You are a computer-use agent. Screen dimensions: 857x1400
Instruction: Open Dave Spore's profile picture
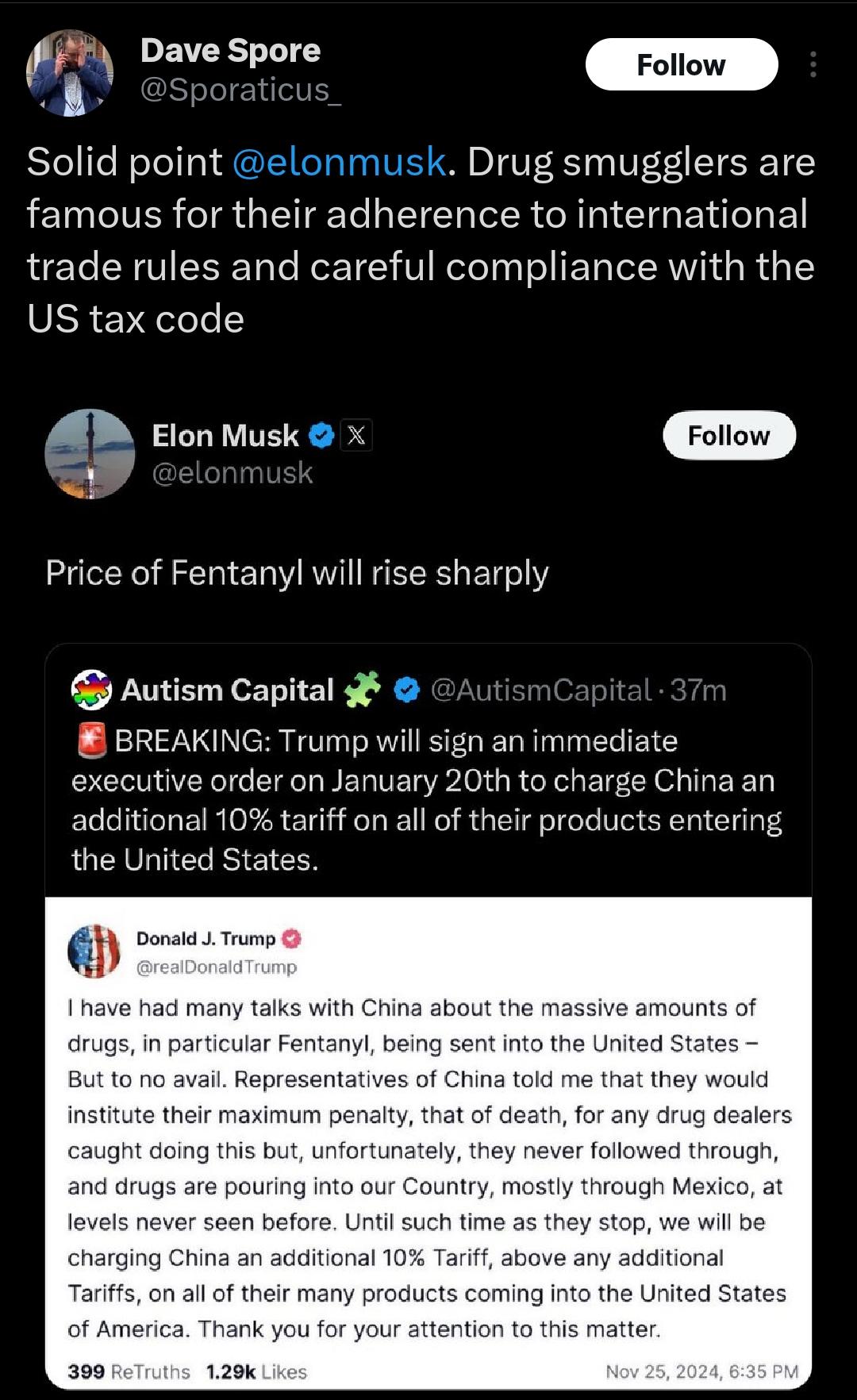point(70,73)
